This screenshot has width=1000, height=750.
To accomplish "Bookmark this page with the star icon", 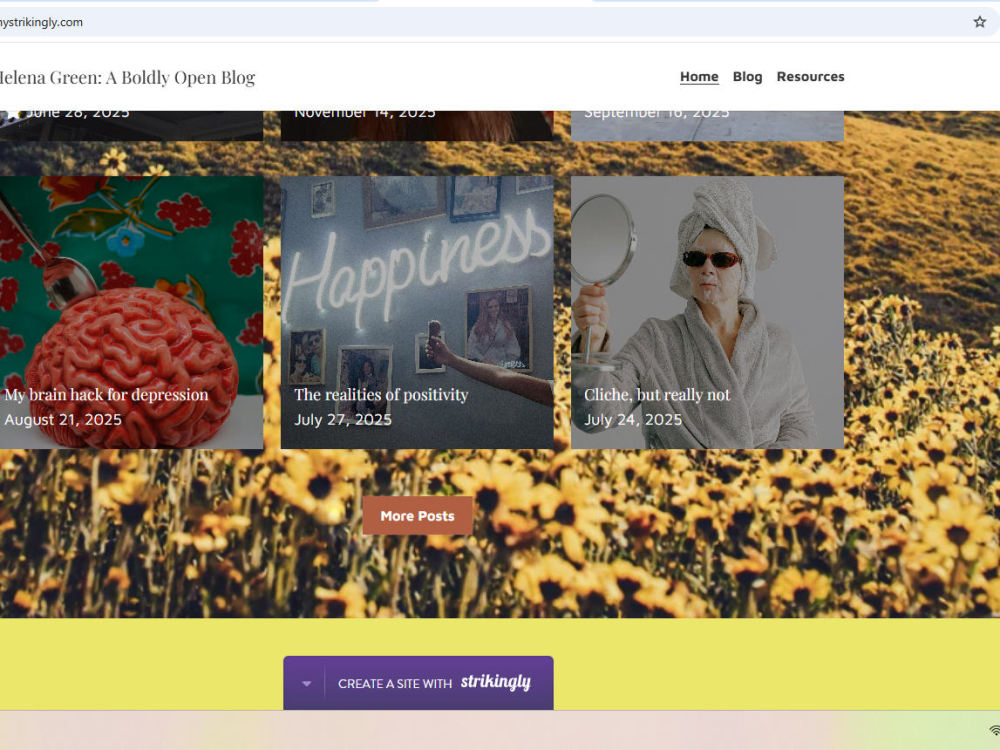I will (x=980, y=22).
